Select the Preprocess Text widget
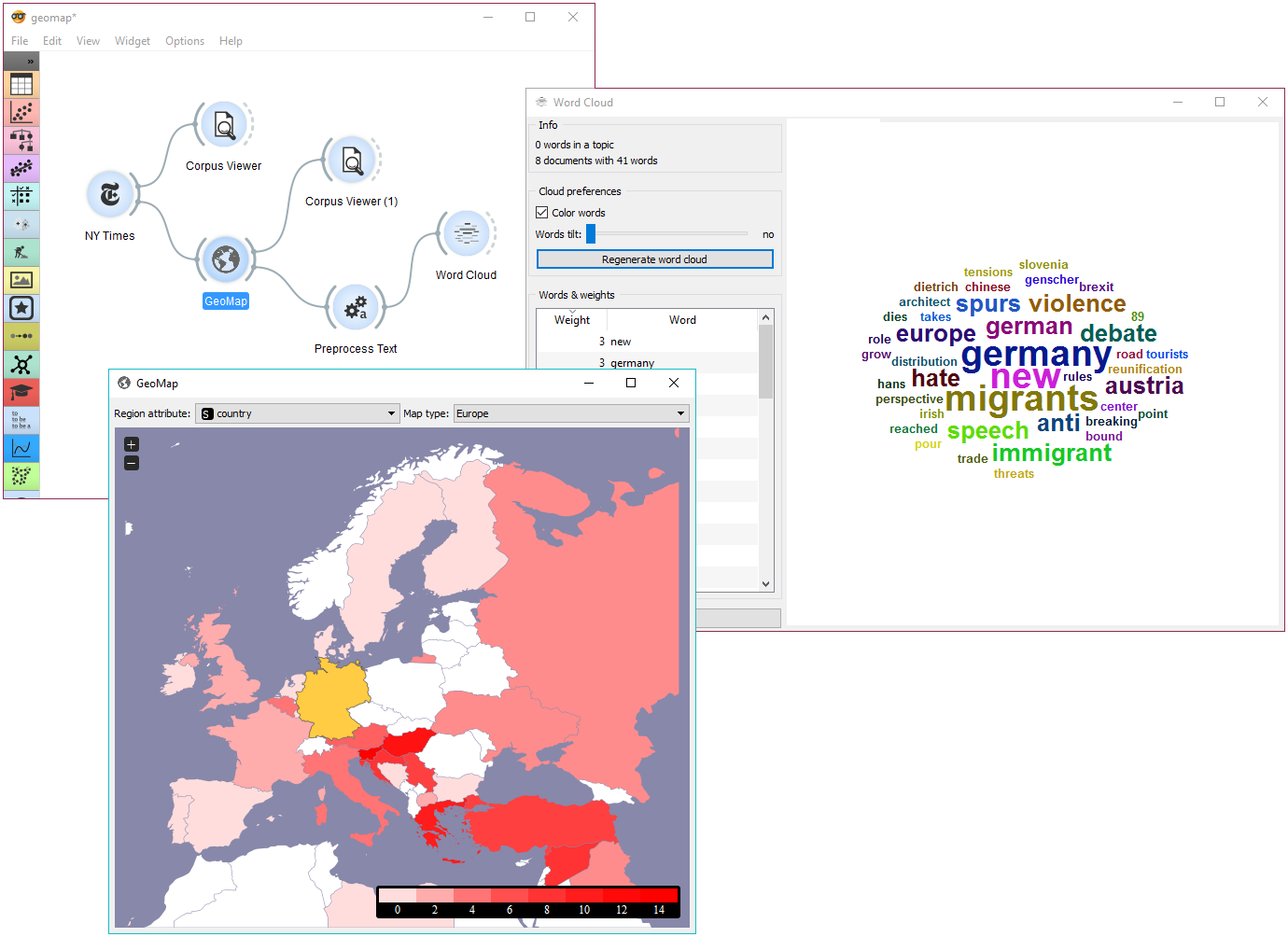 [355, 308]
